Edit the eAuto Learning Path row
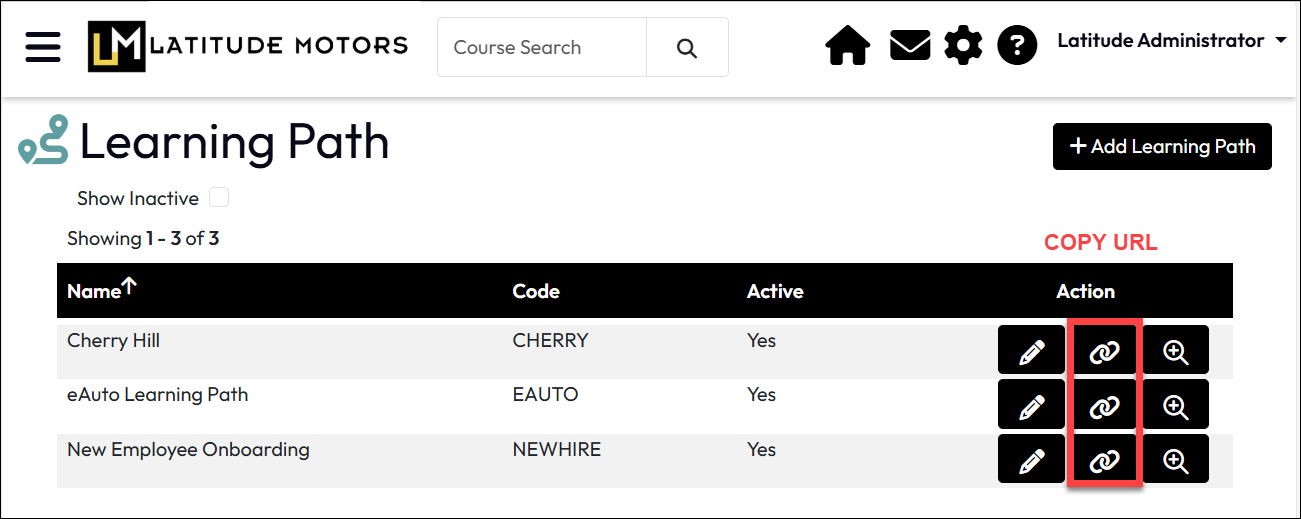1301x519 pixels. 1031,406
